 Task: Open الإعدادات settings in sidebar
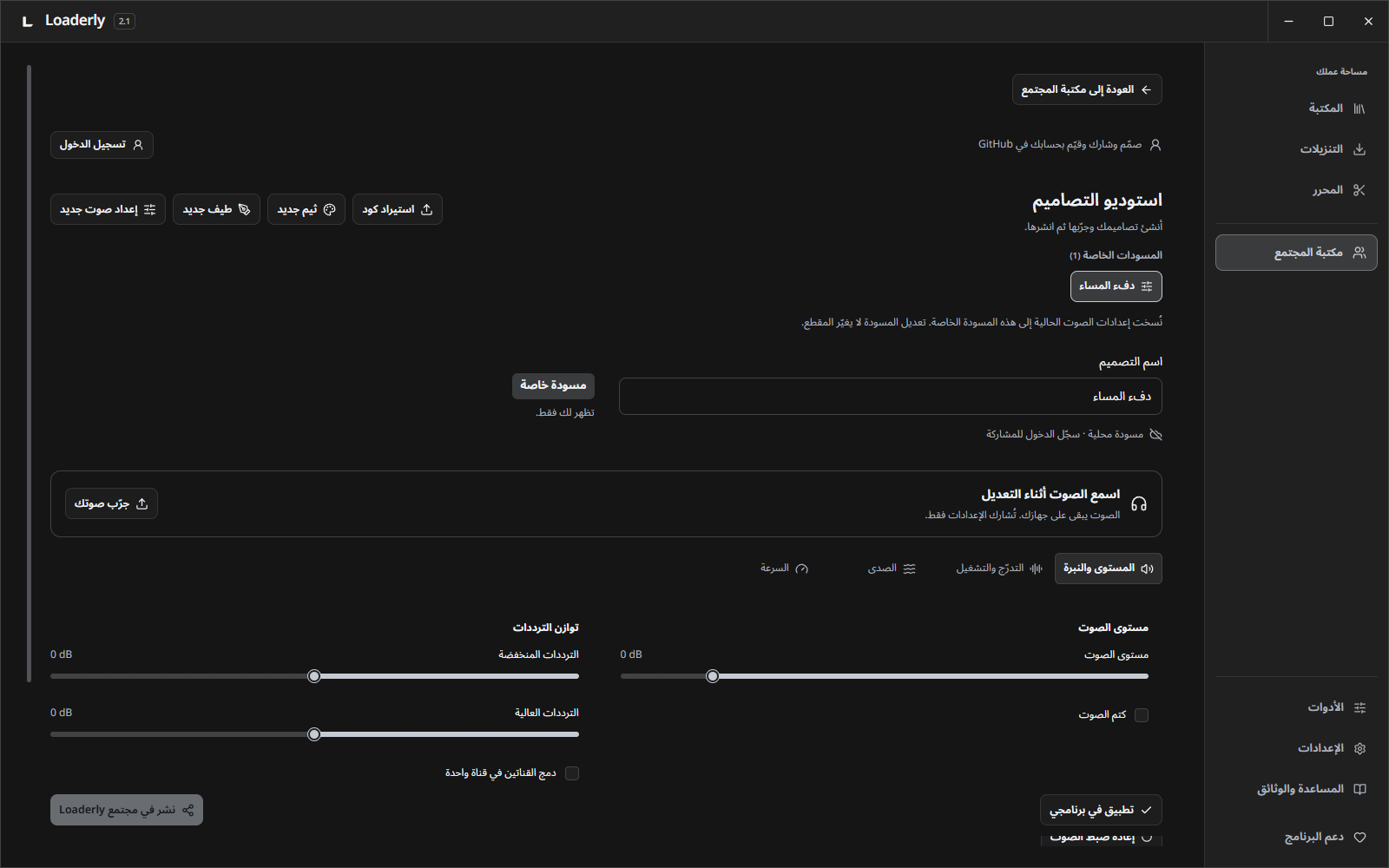coord(1296,748)
